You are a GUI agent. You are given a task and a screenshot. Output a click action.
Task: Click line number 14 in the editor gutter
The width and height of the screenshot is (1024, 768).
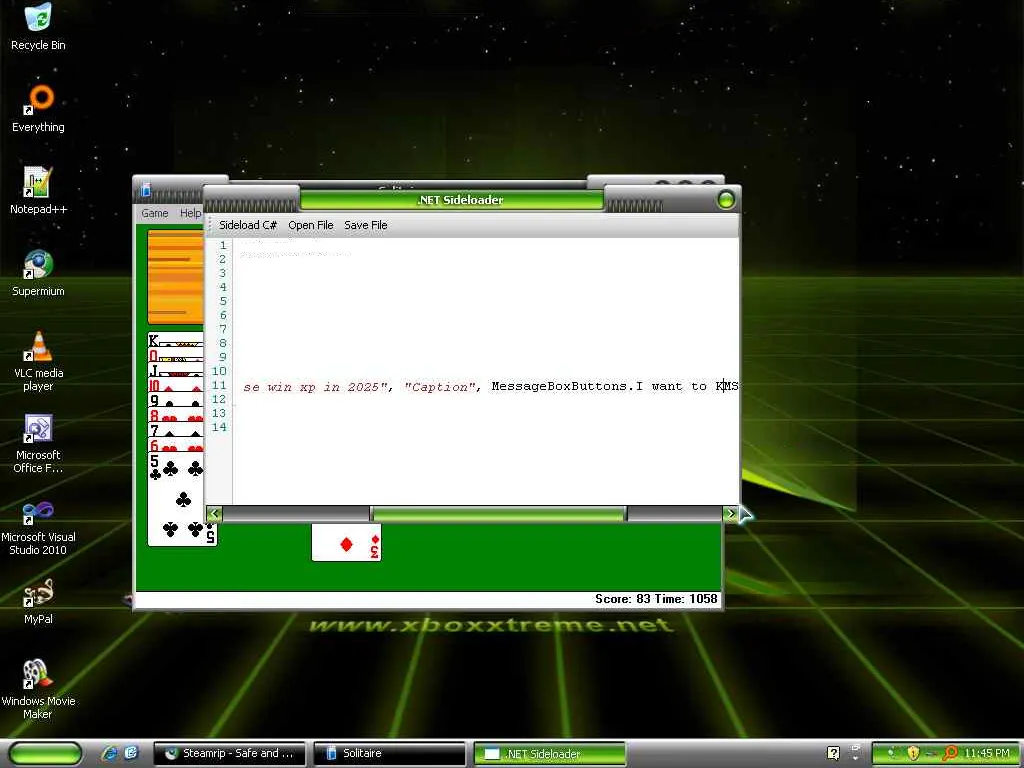(219, 427)
